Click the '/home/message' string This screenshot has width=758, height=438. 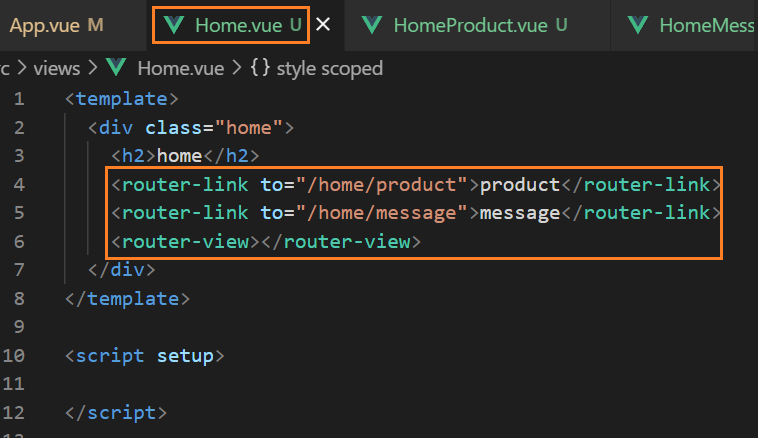pos(381,213)
